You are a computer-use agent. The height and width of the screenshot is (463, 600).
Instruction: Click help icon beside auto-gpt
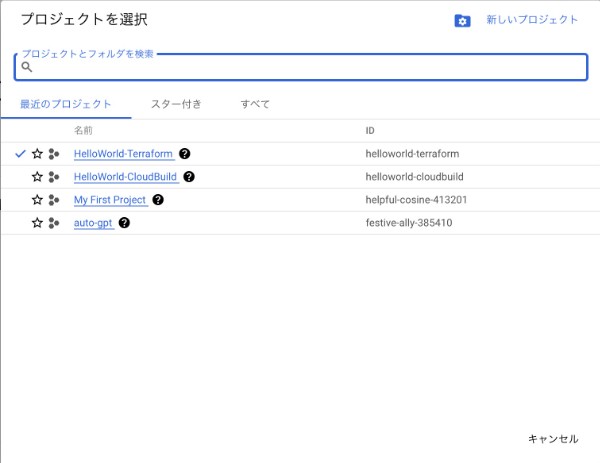click(124, 223)
